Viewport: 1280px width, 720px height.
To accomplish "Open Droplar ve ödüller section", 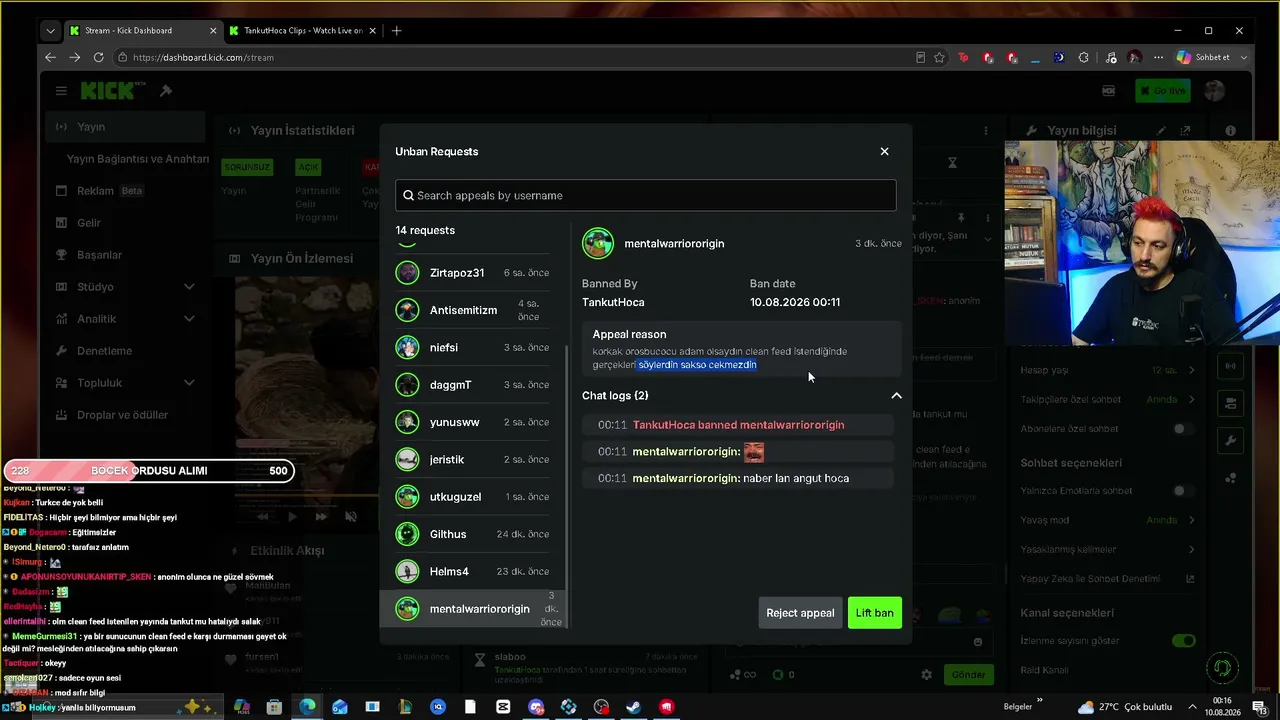I will click(x=125, y=415).
